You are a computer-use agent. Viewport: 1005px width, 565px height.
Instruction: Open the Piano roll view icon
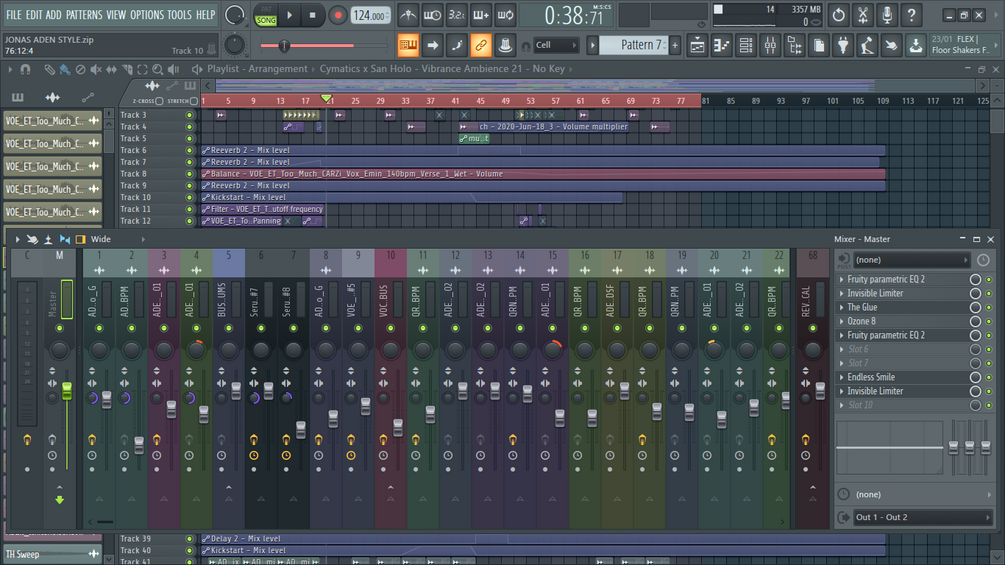[x=721, y=45]
